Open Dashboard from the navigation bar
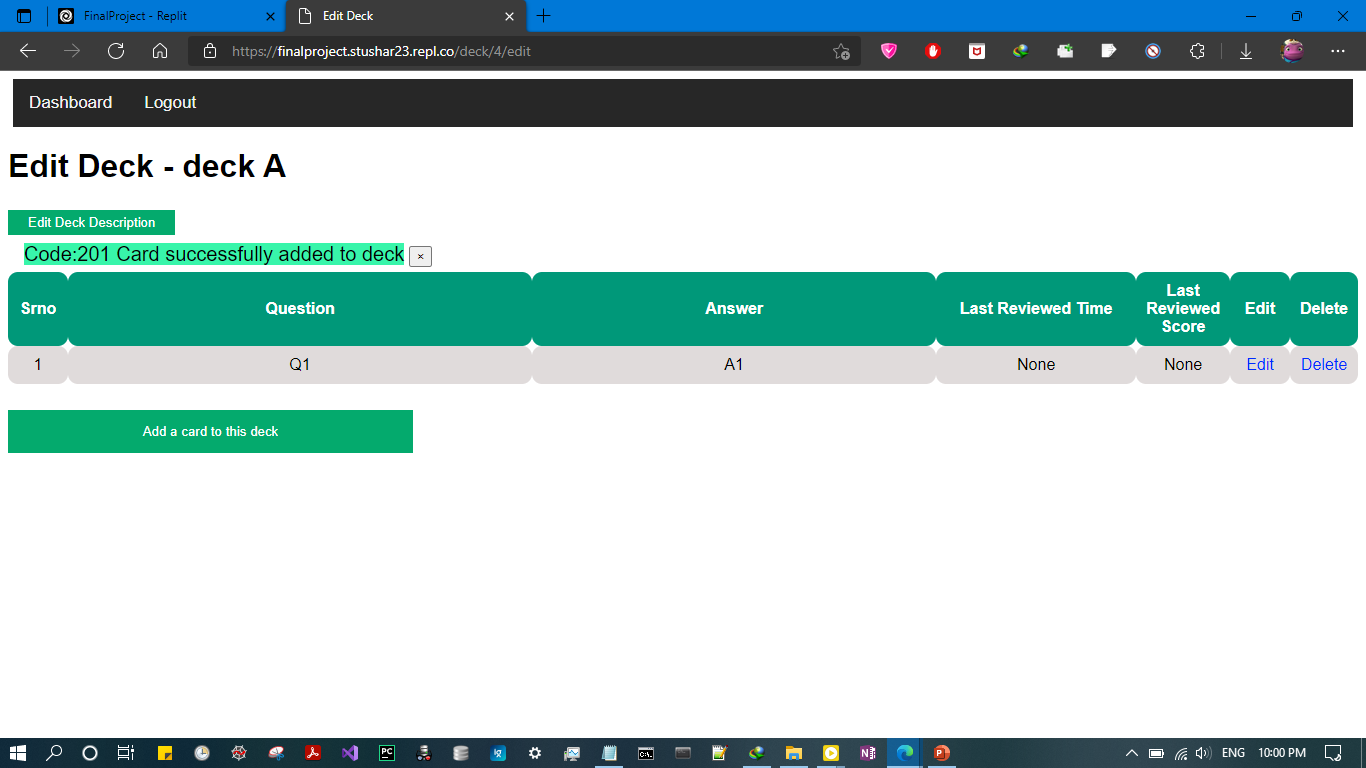The image size is (1366, 768). click(70, 102)
